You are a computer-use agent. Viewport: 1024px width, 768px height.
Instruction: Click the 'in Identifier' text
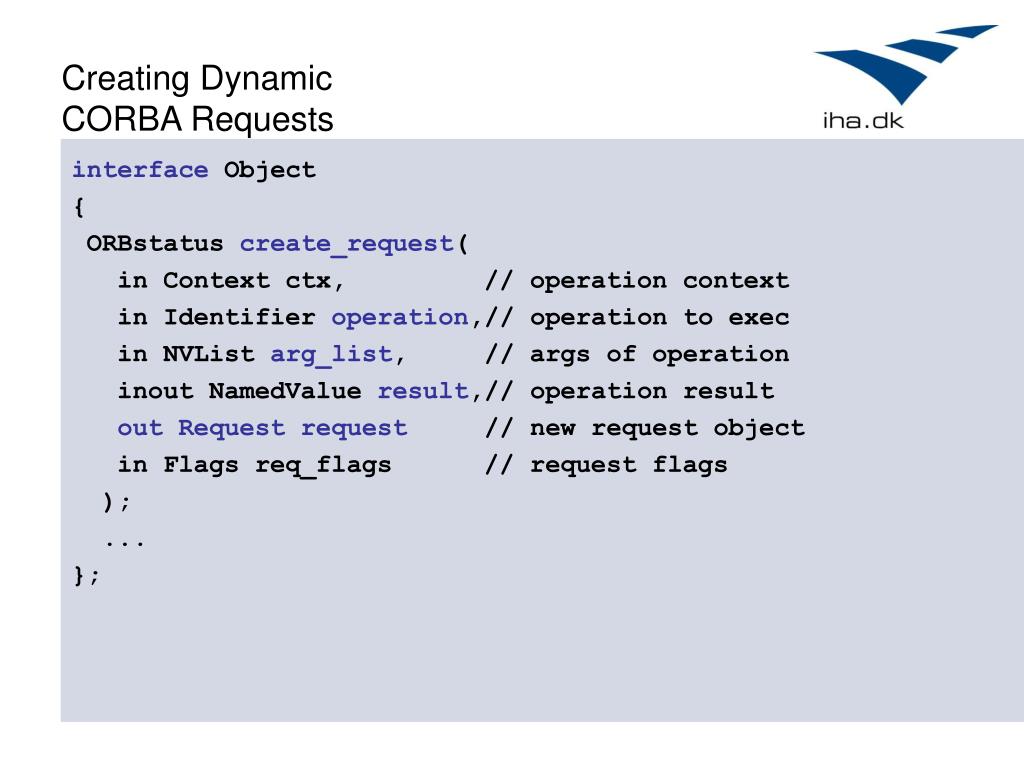point(217,317)
